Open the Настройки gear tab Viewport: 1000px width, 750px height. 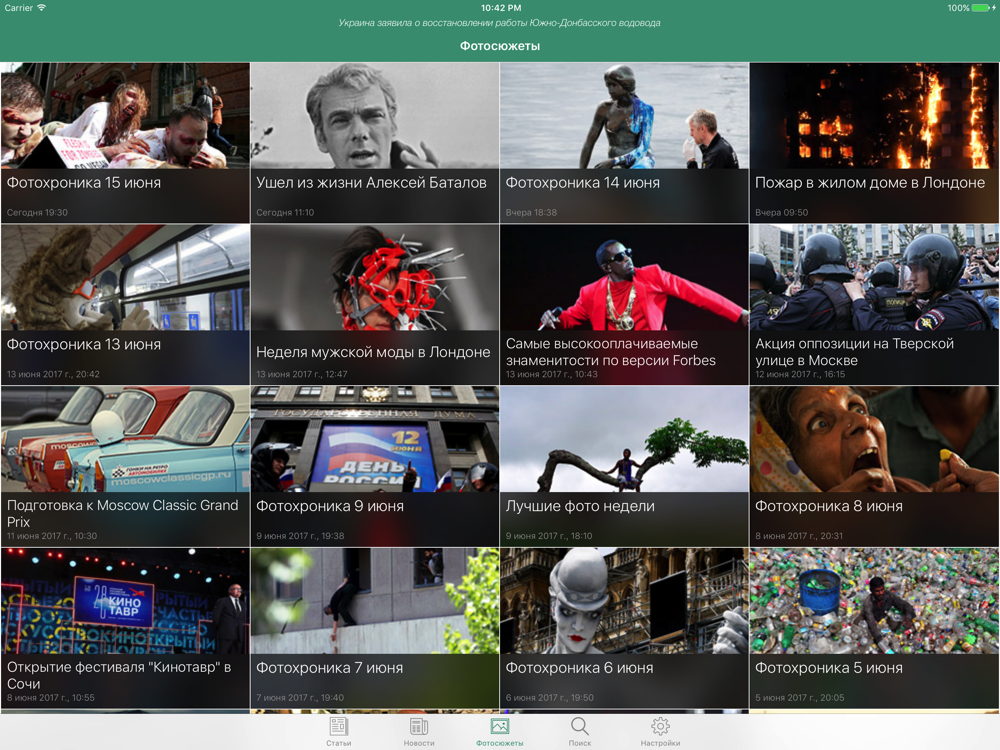pyautogui.click(x=660, y=726)
